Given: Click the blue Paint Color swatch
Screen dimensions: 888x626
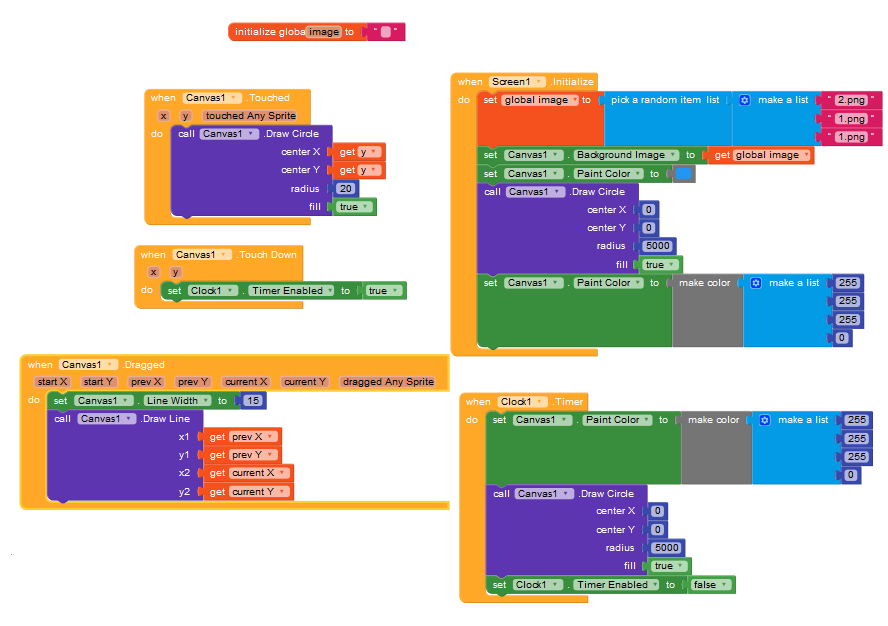Looking at the screenshot, I should tap(684, 174).
